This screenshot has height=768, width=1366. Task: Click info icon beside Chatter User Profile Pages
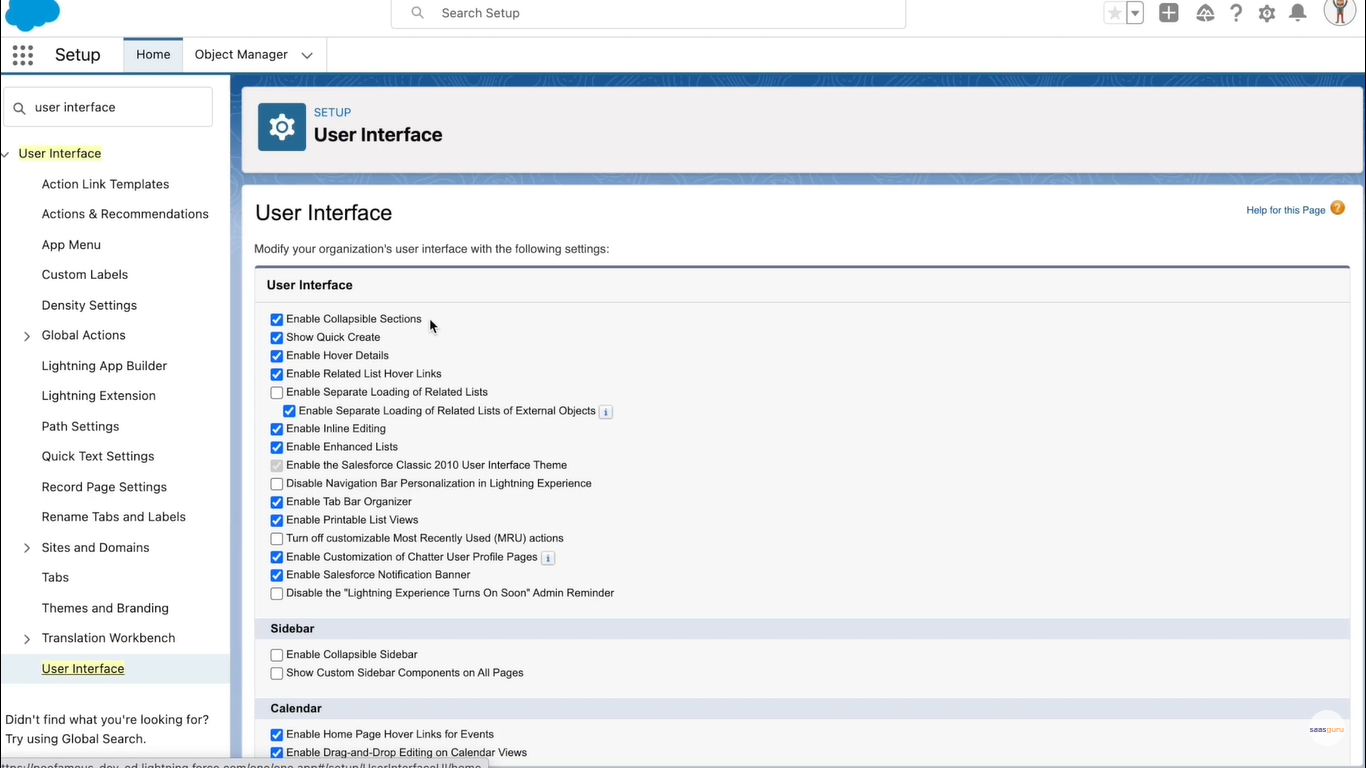tap(548, 558)
